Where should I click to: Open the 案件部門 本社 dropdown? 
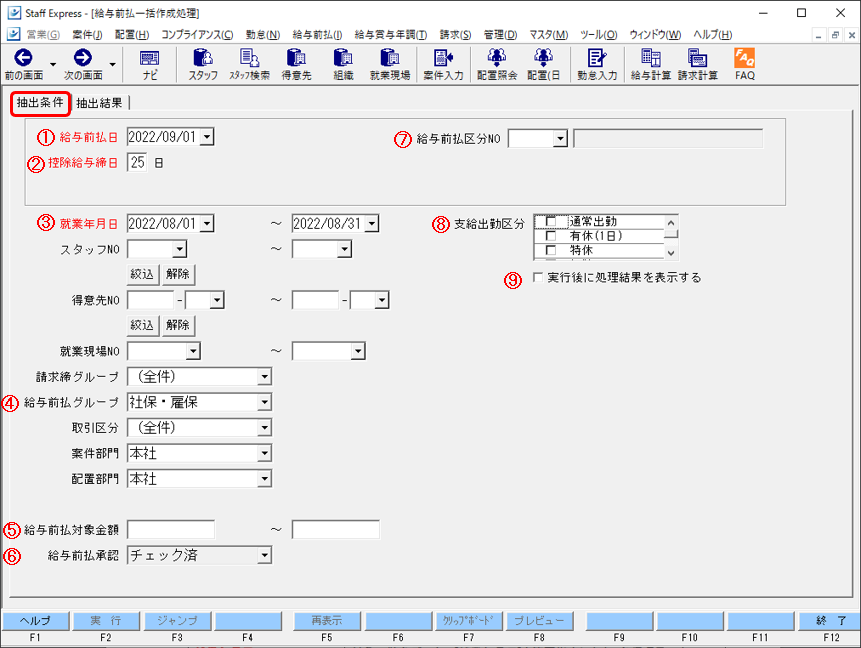[x=265, y=454]
